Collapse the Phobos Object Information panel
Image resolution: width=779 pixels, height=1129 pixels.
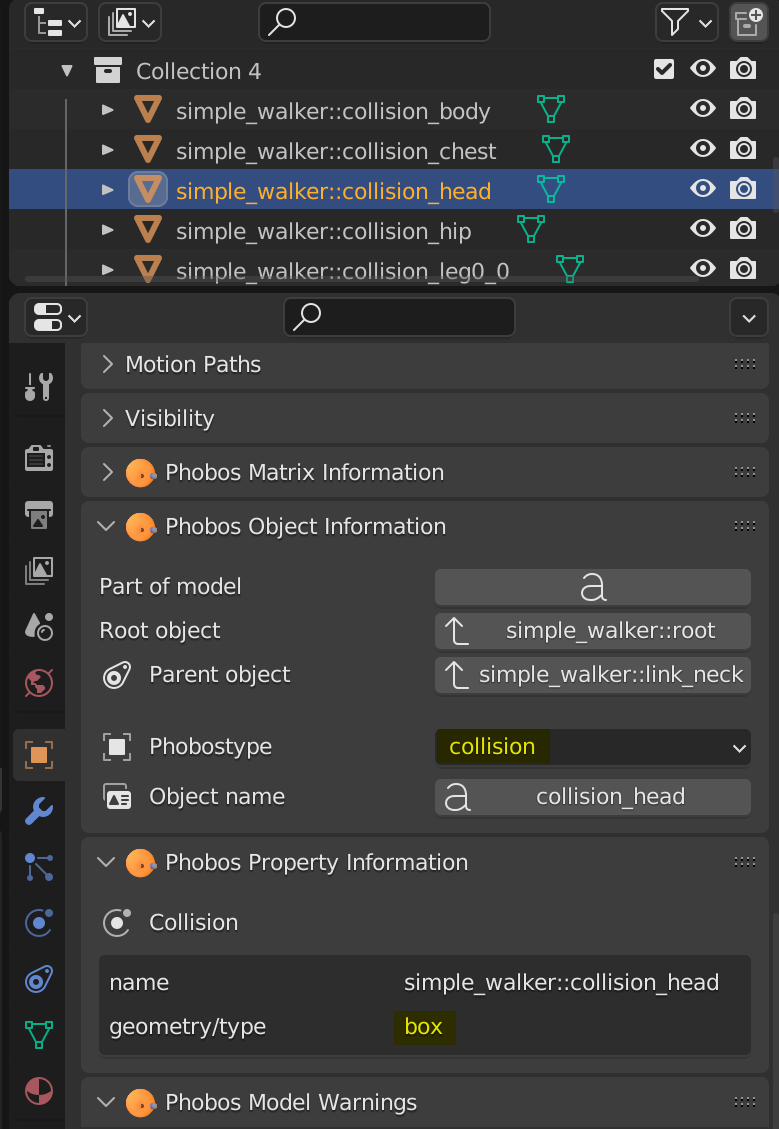(x=107, y=525)
